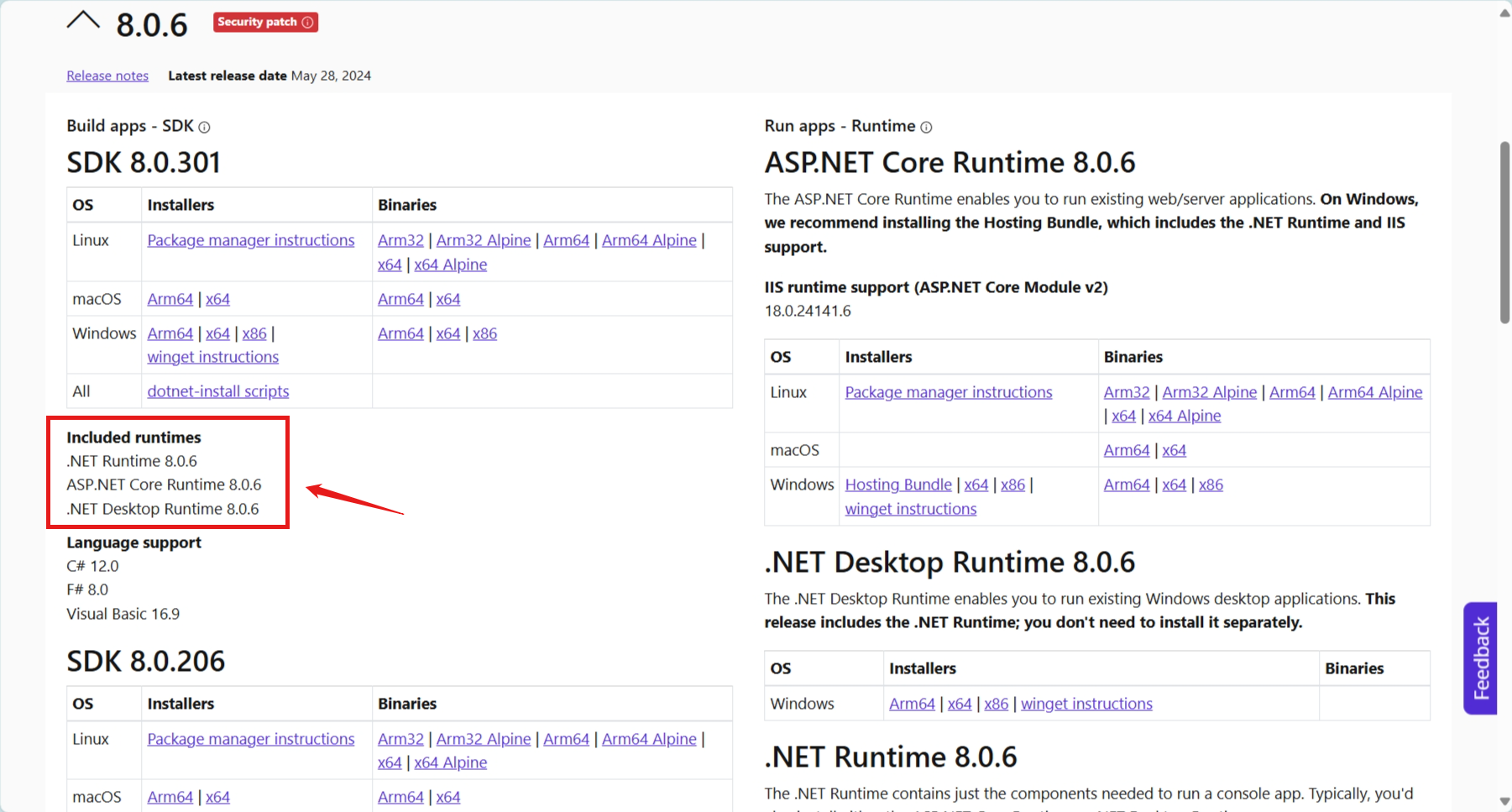Show info icon beside Run apps - Runtime
Screen dimensions: 1512x812
pyautogui.click(x=926, y=128)
